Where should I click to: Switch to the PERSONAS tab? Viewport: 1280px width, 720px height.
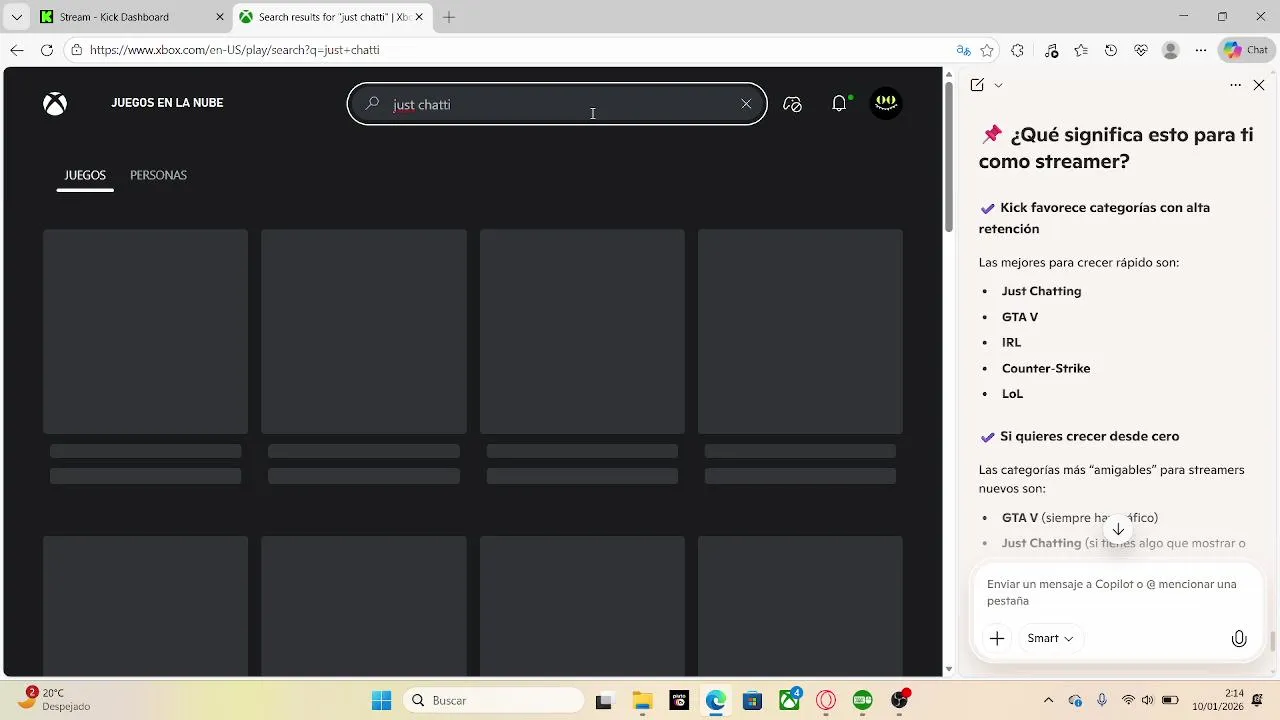pyautogui.click(x=158, y=175)
